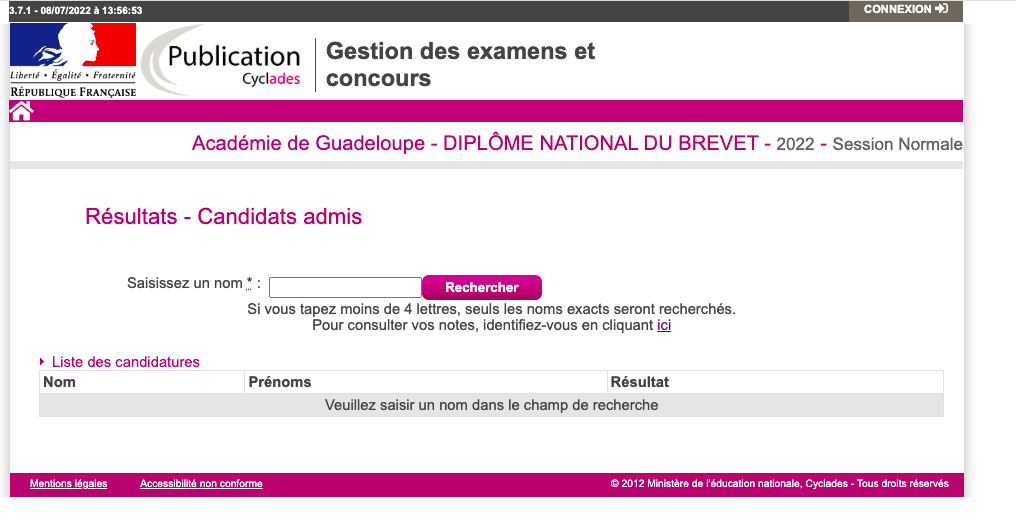Click the home icon in the magenta bar
The height and width of the screenshot is (526, 1016).
coord(21,111)
